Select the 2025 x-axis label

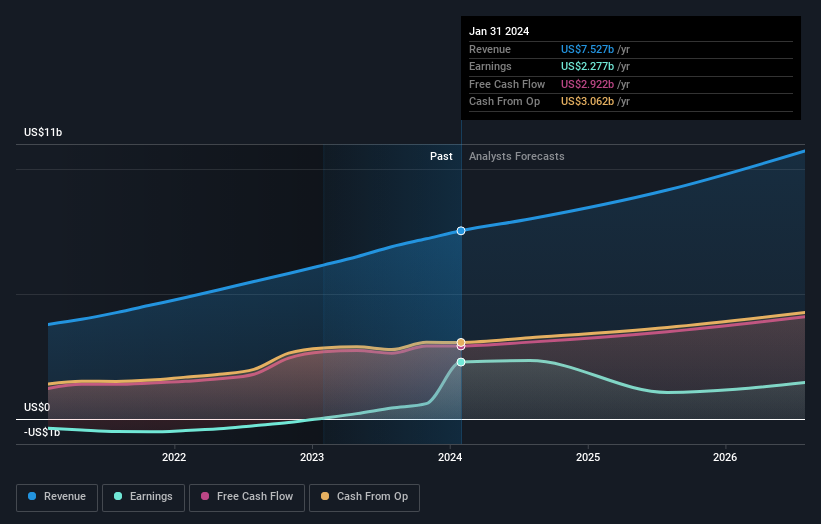click(x=588, y=457)
